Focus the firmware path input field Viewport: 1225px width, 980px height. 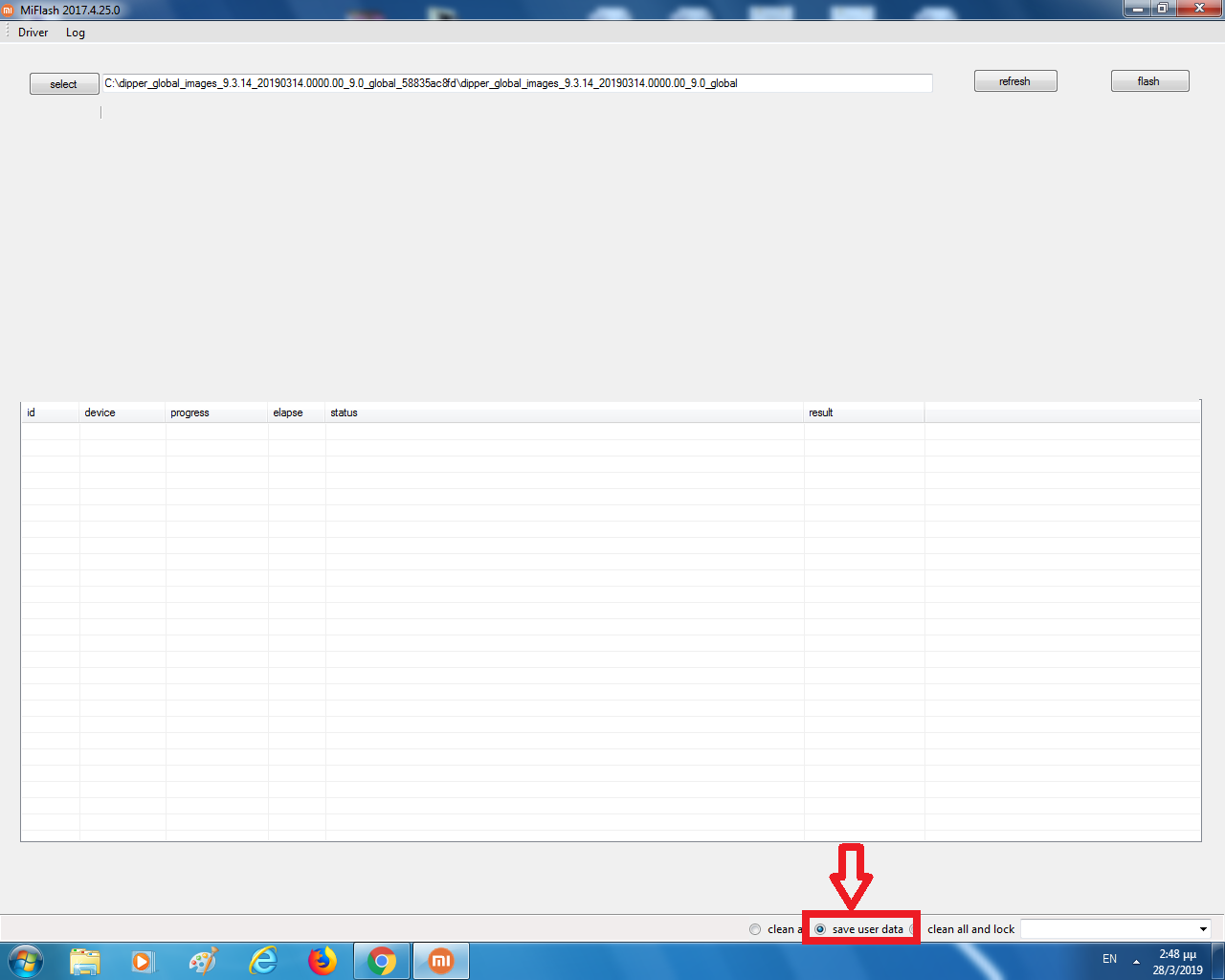click(x=517, y=83)
